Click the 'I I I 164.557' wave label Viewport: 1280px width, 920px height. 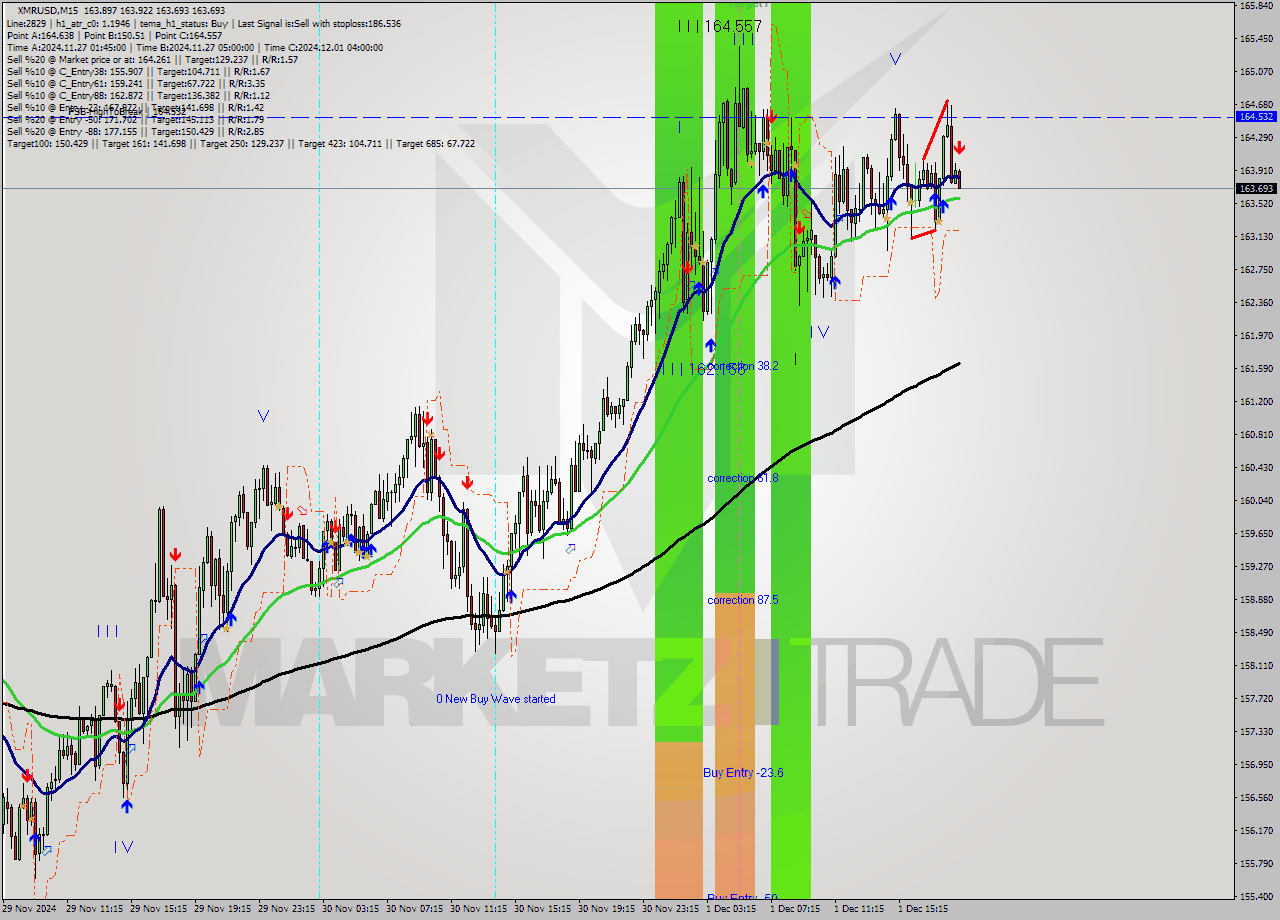coord(719,27)
